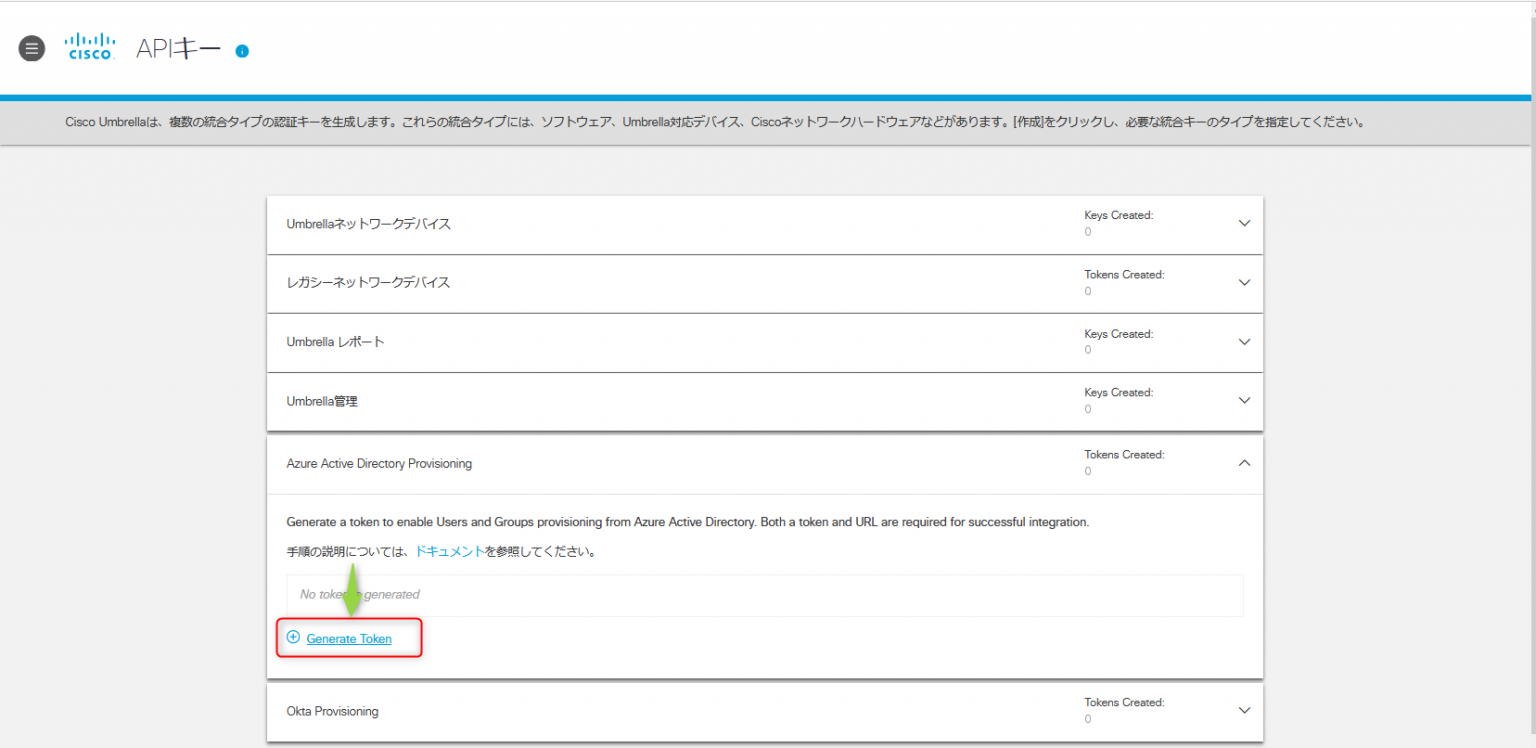Select the レガシーネットワークデバイス row title
Viewport: 1536px width, 748px height.
coord(368,282)
